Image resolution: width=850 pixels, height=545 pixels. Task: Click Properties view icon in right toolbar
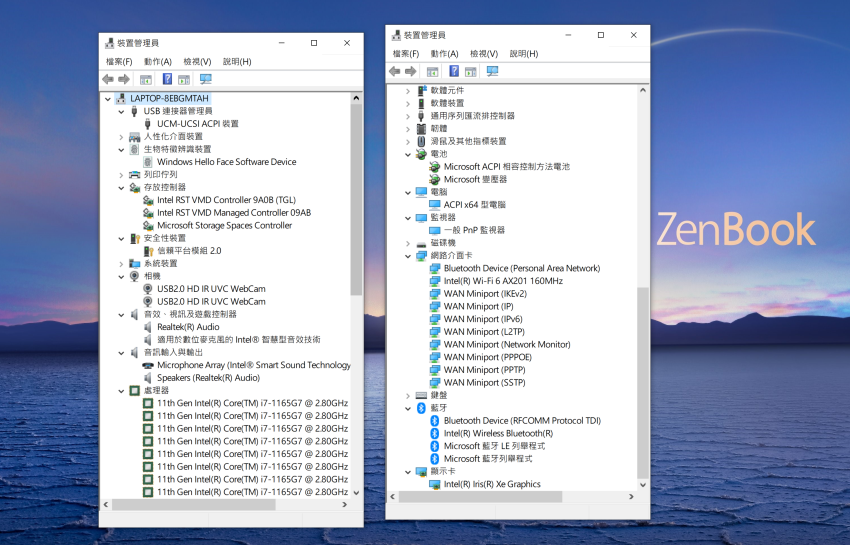(x=471, y=72)
